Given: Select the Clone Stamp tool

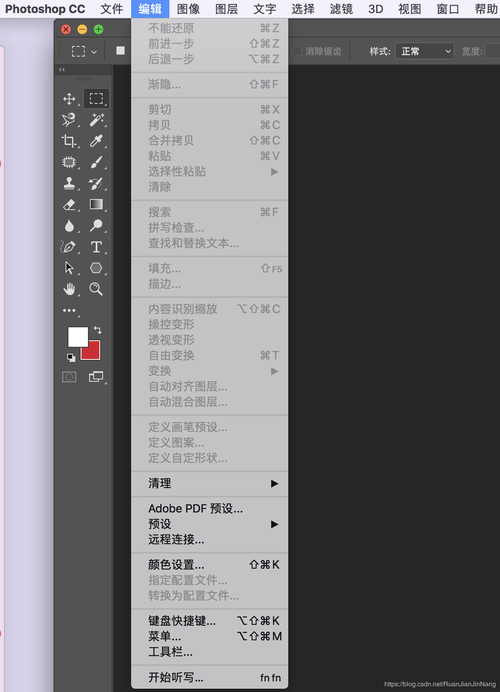Looking at the screenshot, I should pyautogui.click(x=69, y=183).
